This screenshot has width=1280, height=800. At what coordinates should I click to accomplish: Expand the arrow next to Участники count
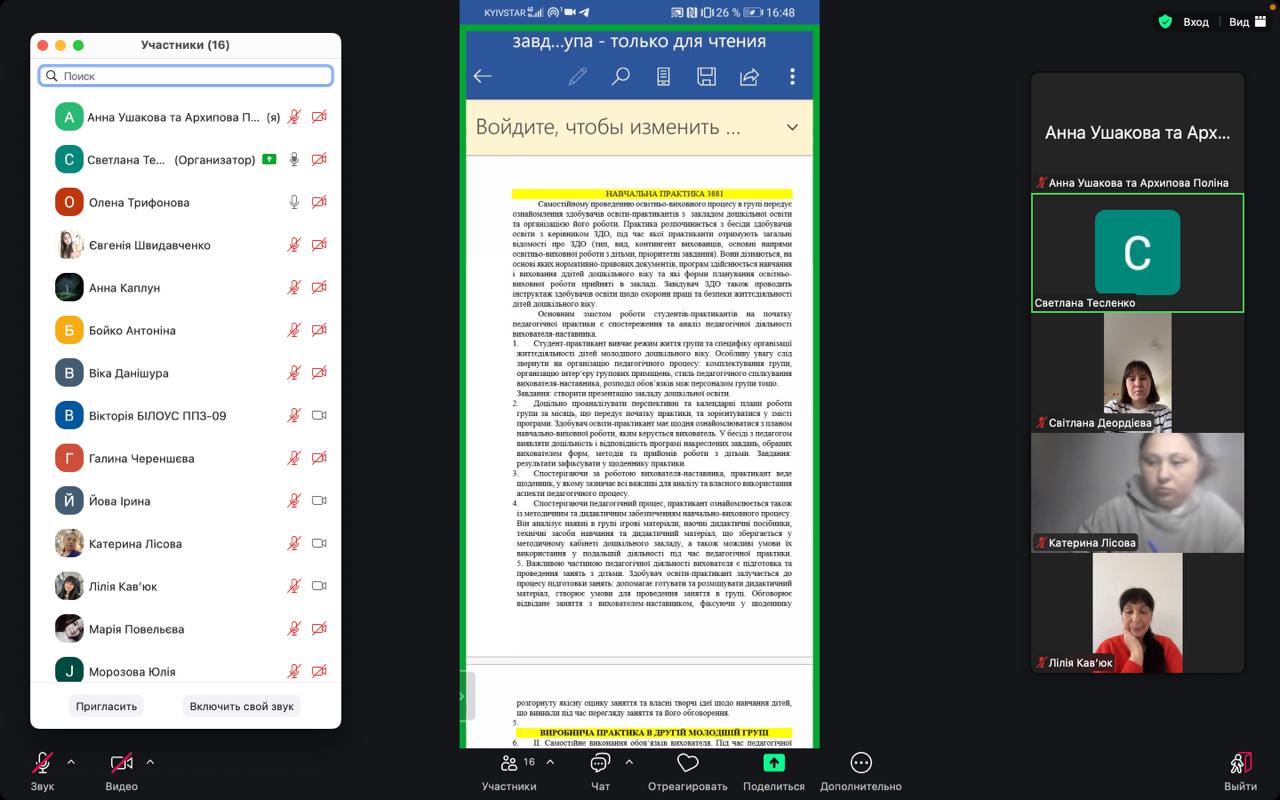point(550,762)
